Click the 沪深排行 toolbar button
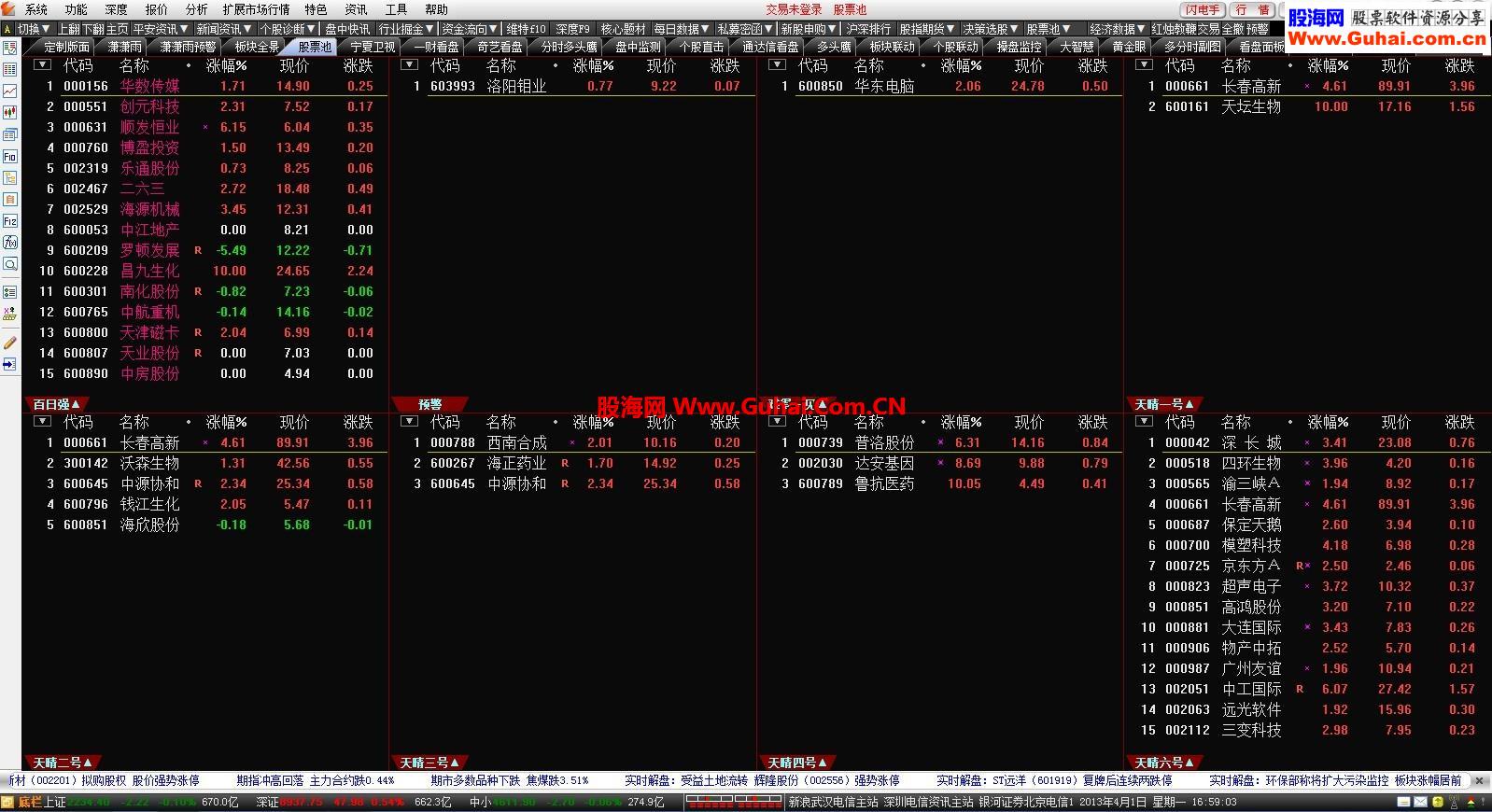The height and width of the screenshot is (812, 1492). 868,29
